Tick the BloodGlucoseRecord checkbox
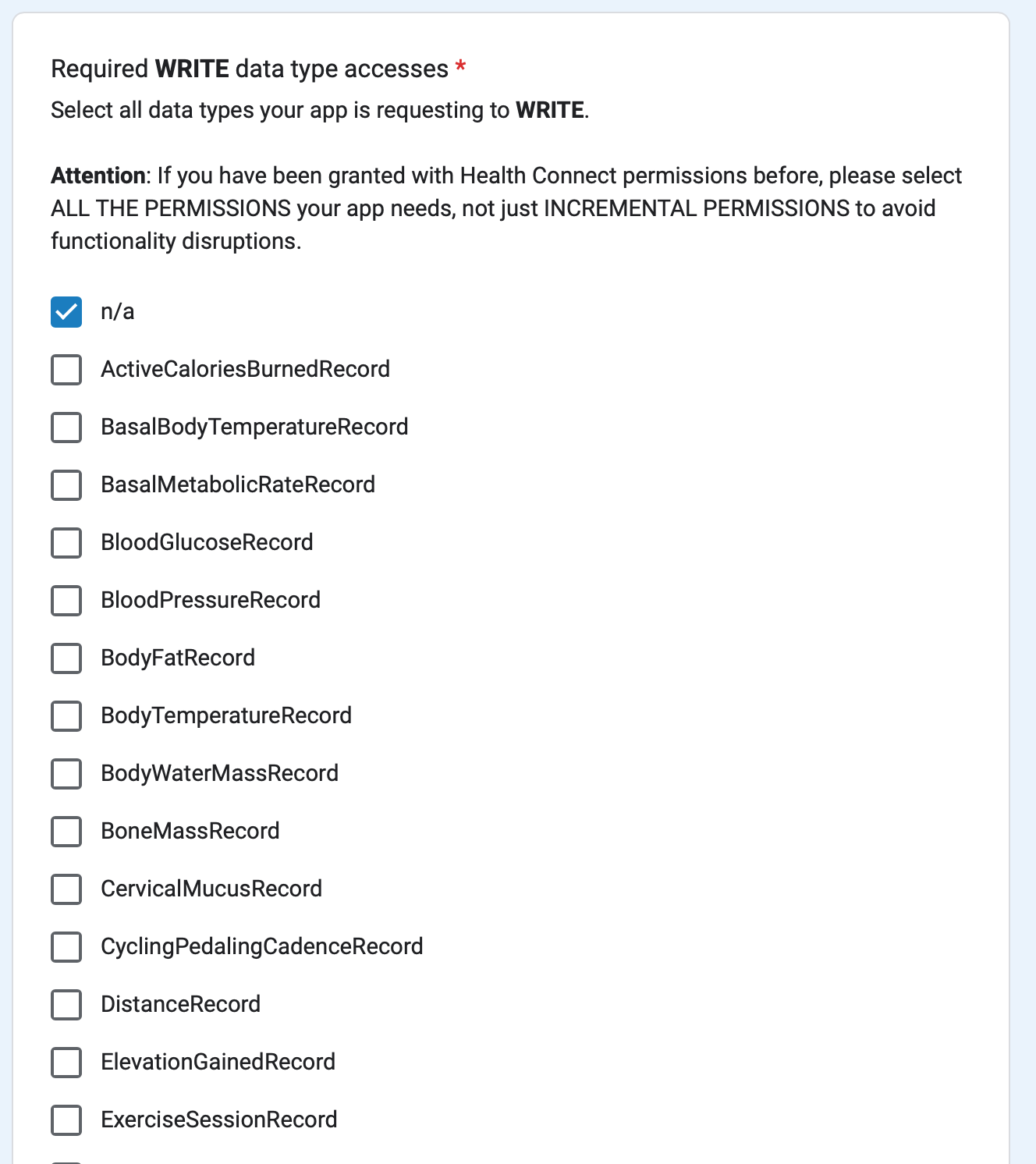The width and height of the screenshot is (1036, 1164). pos(66,543)
